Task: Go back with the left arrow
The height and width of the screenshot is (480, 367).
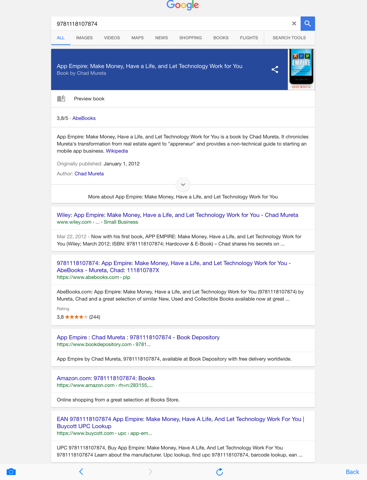Action: point(81,471)
